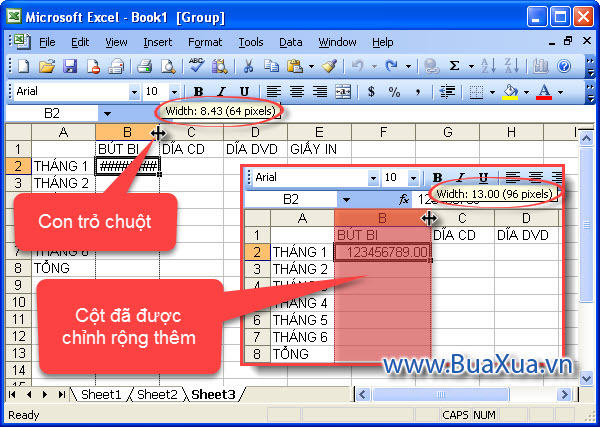This screenshot has height=427, width=600.
Task: Insert Hyperlink using the globe link icon
Action: pos(431,67)
